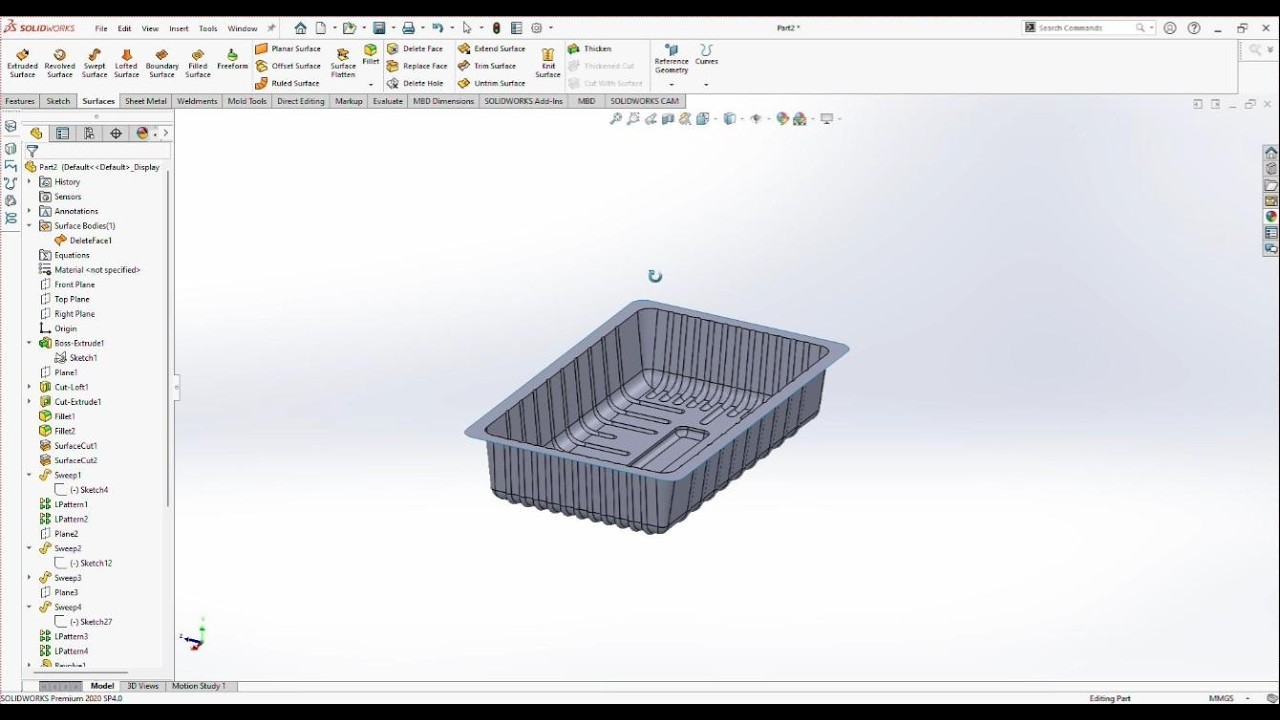Collapse the Surface Bodies(1) node
The width and height of the screenshot is (1280, 720).
pyautogui.click(x=29, y=226)
